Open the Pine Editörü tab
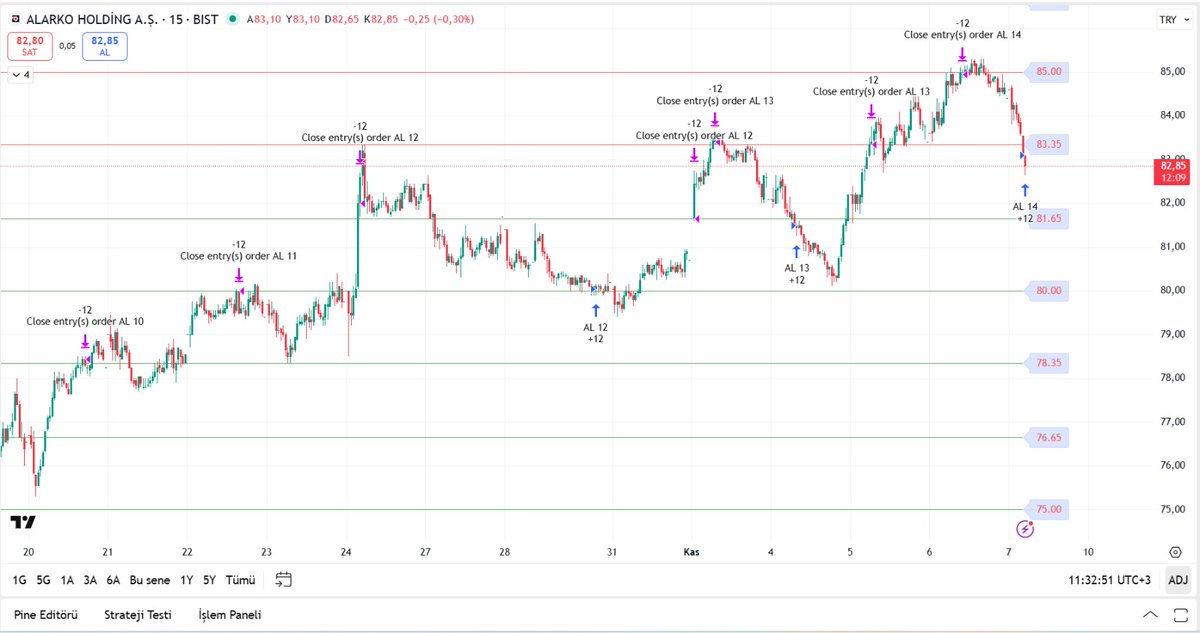This screenshot has width=1200, height=633. coord(46,615)
